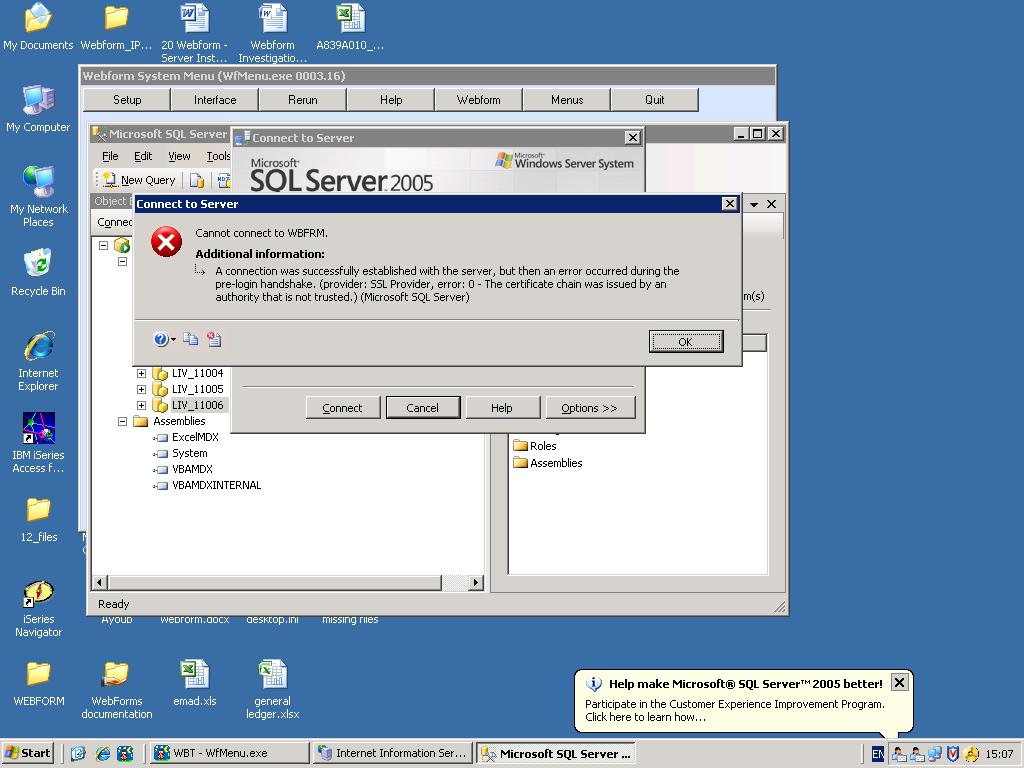This screenshot has height=768, width=1024.
Task: Open the View menu in SQL Server
Action: click(179, 156)
